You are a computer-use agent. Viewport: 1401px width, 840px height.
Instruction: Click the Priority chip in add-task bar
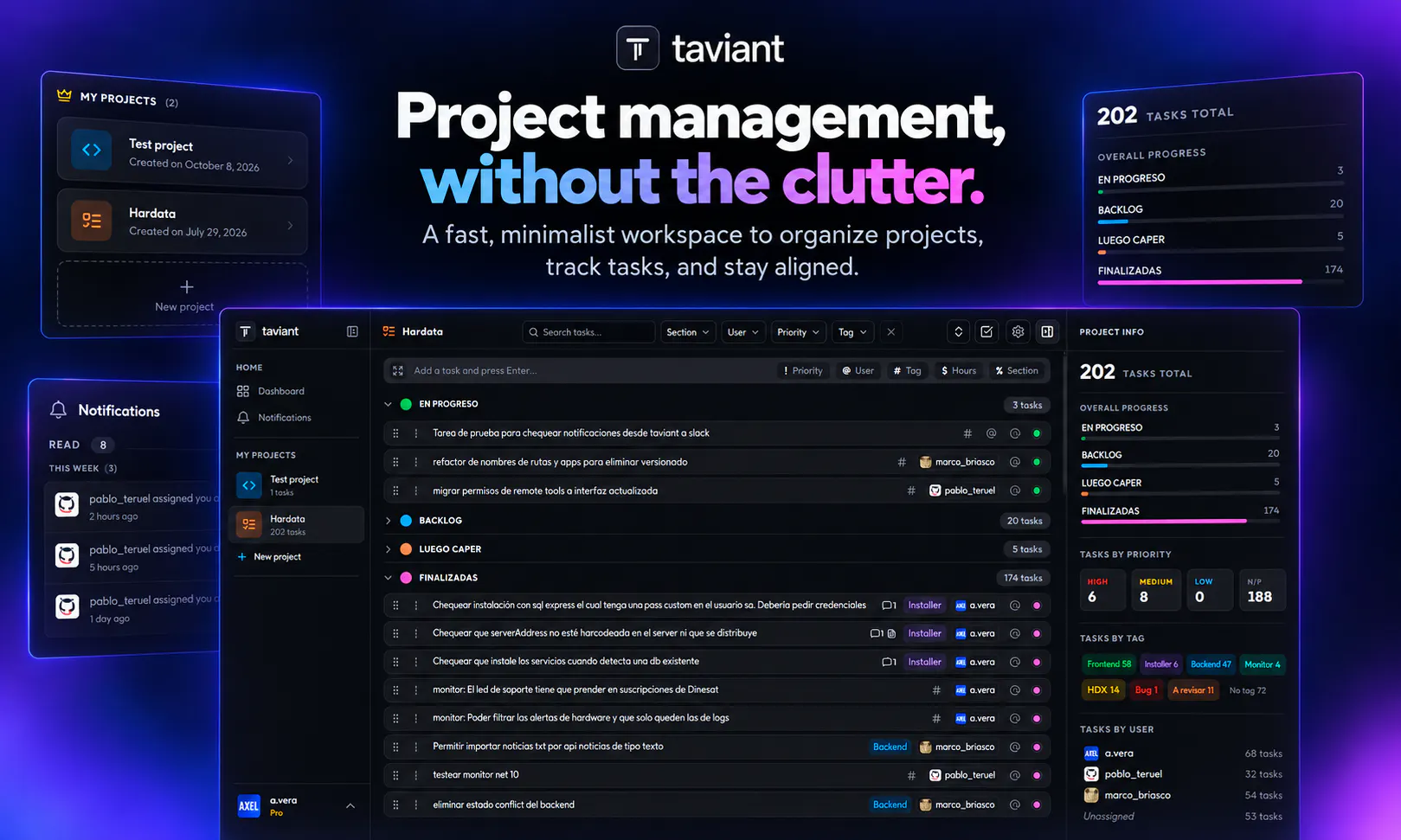point(803,370)
